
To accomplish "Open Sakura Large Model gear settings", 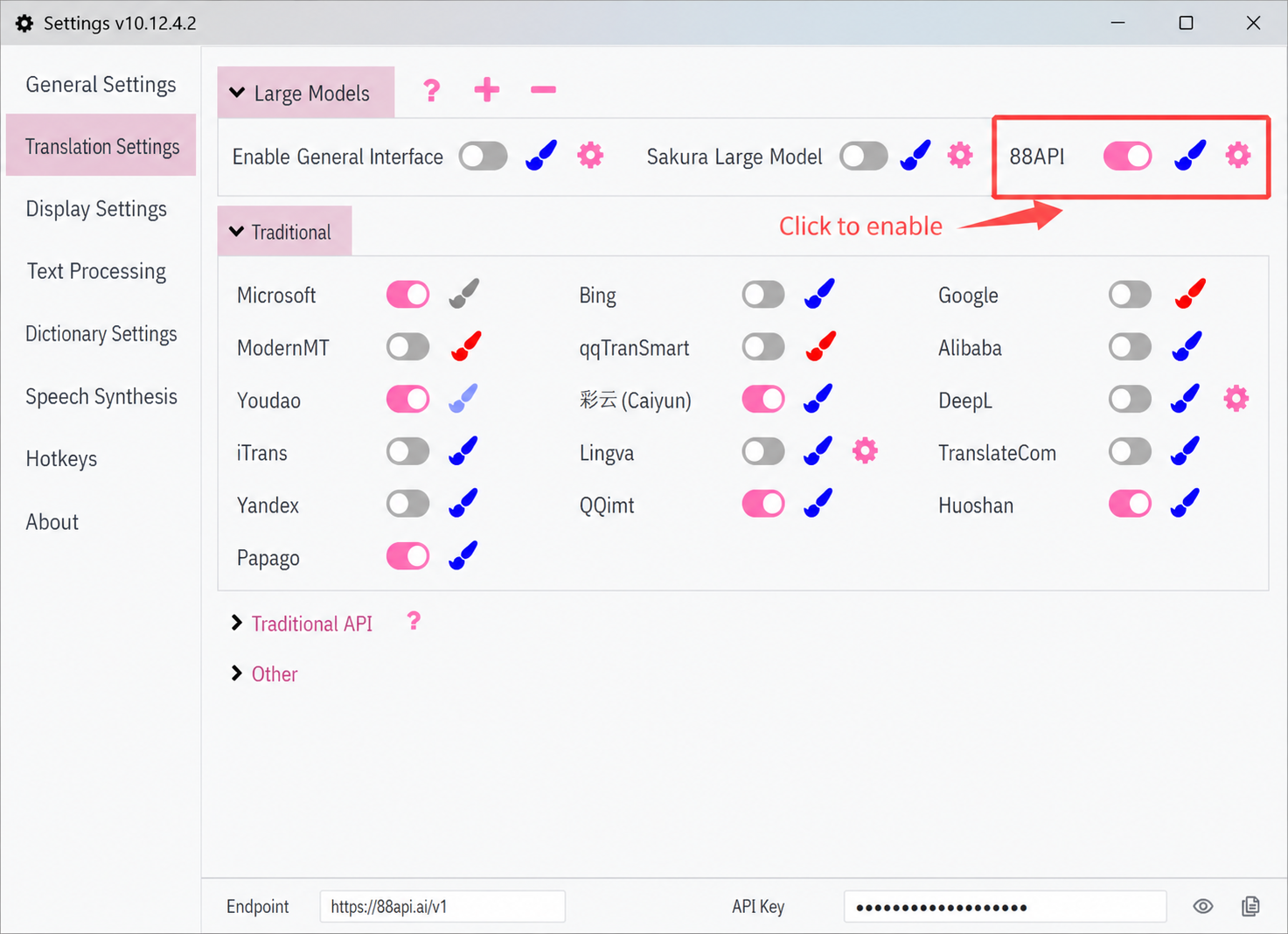I will (960, 156).
